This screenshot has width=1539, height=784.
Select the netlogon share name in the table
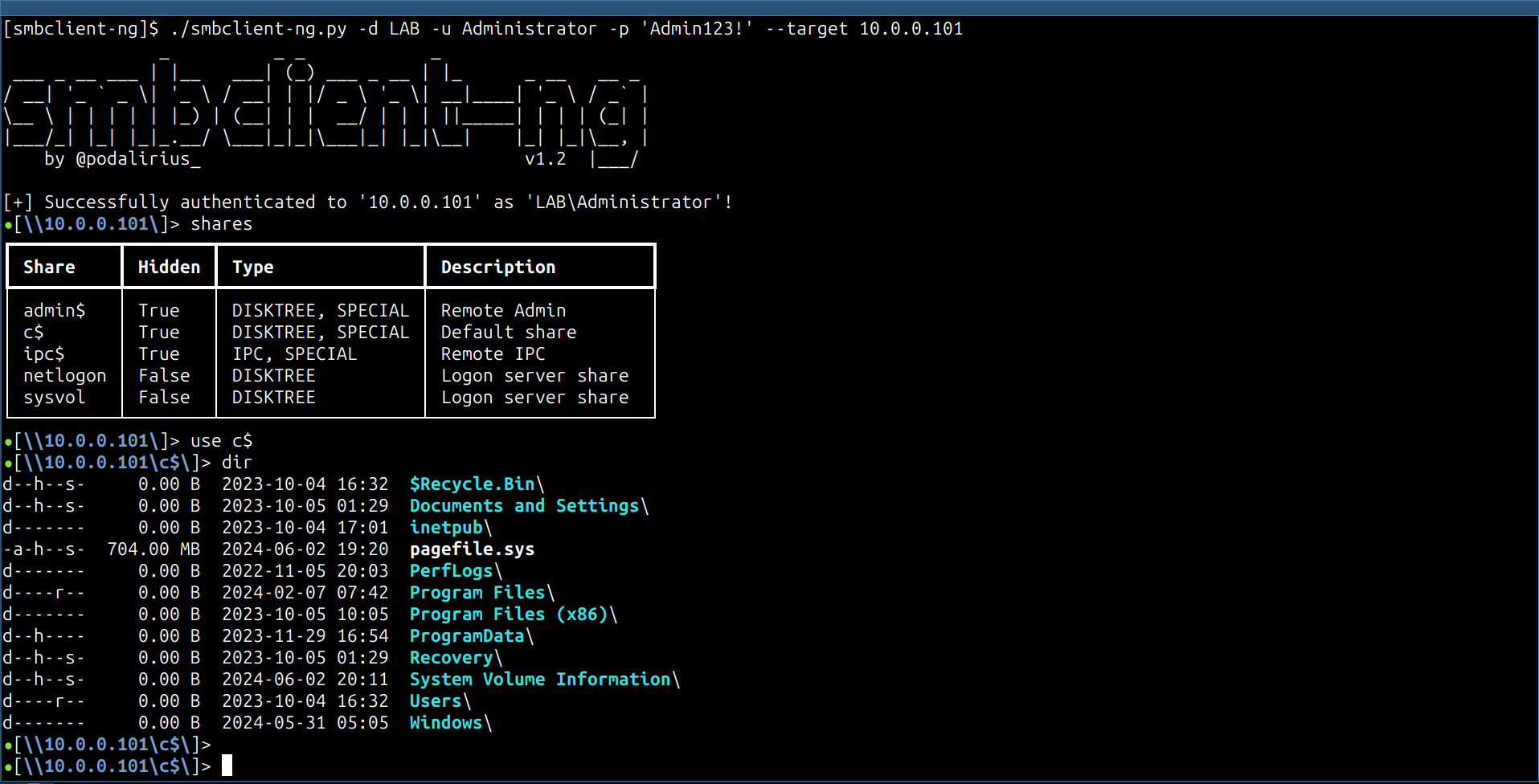[64, 376]
